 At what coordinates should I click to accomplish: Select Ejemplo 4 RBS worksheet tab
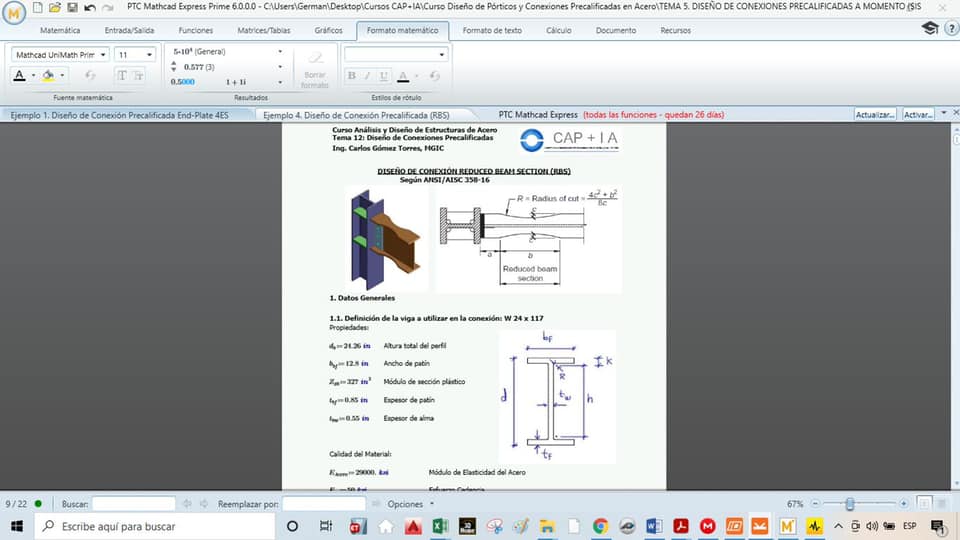[x=356, y=115]
